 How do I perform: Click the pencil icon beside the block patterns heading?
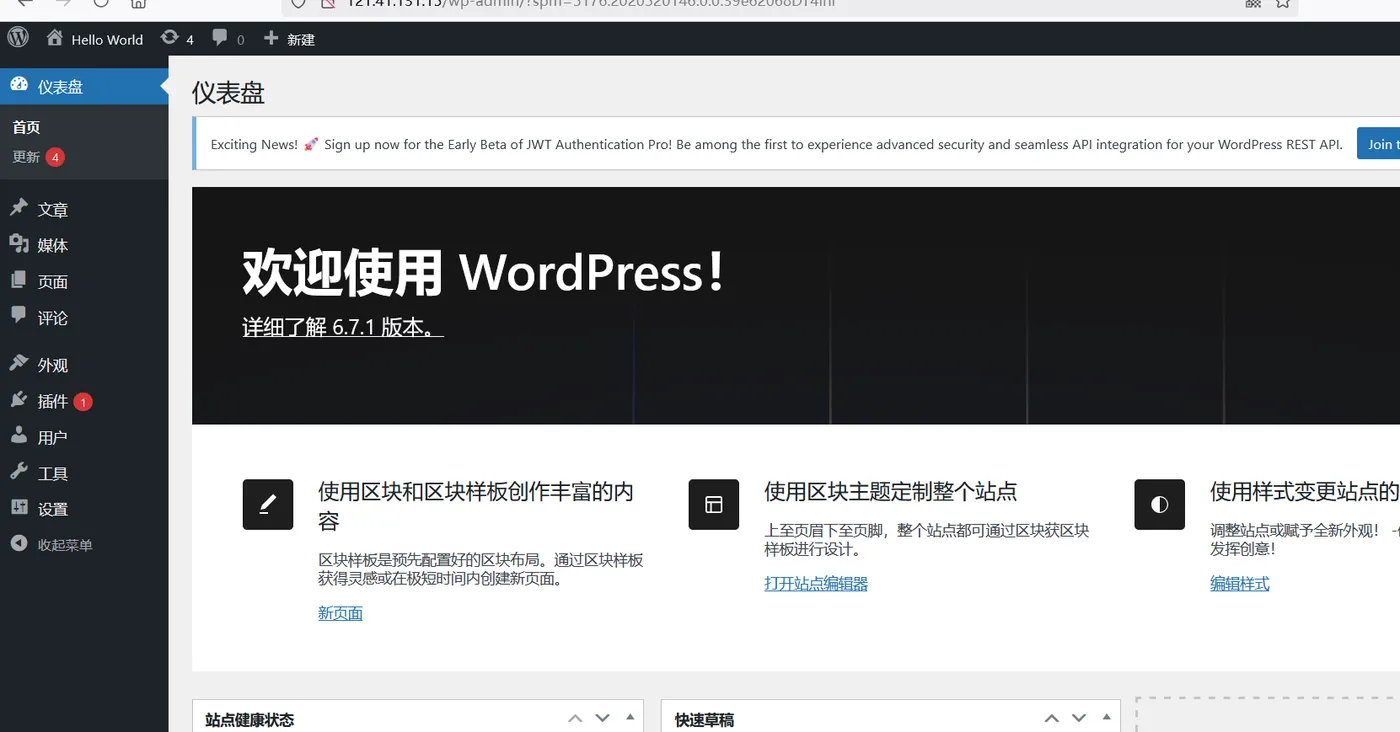[268, 504]
